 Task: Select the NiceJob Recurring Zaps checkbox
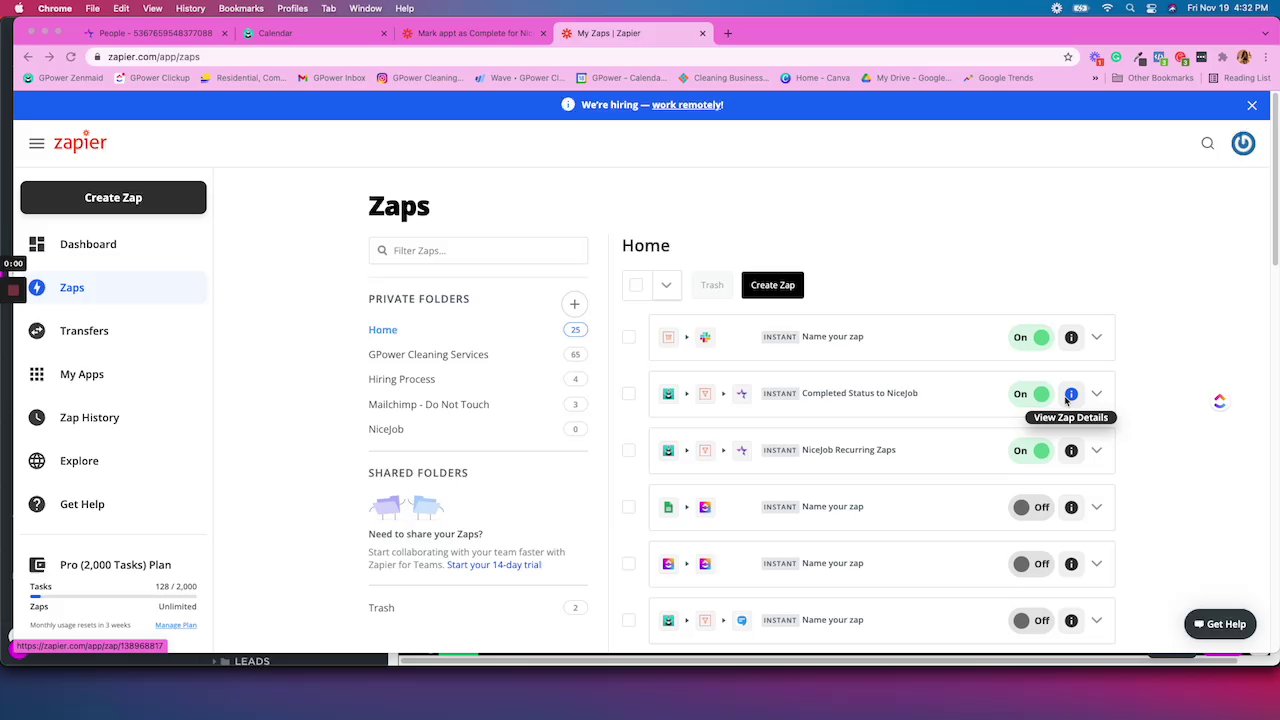coord(629,451)
